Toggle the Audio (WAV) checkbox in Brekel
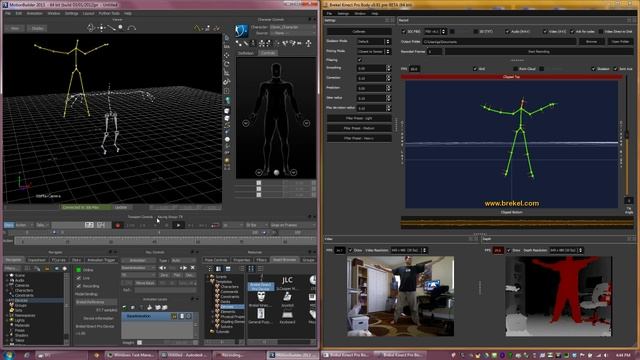This screenshot has height=360, width=640. click(x=507, y=31)
